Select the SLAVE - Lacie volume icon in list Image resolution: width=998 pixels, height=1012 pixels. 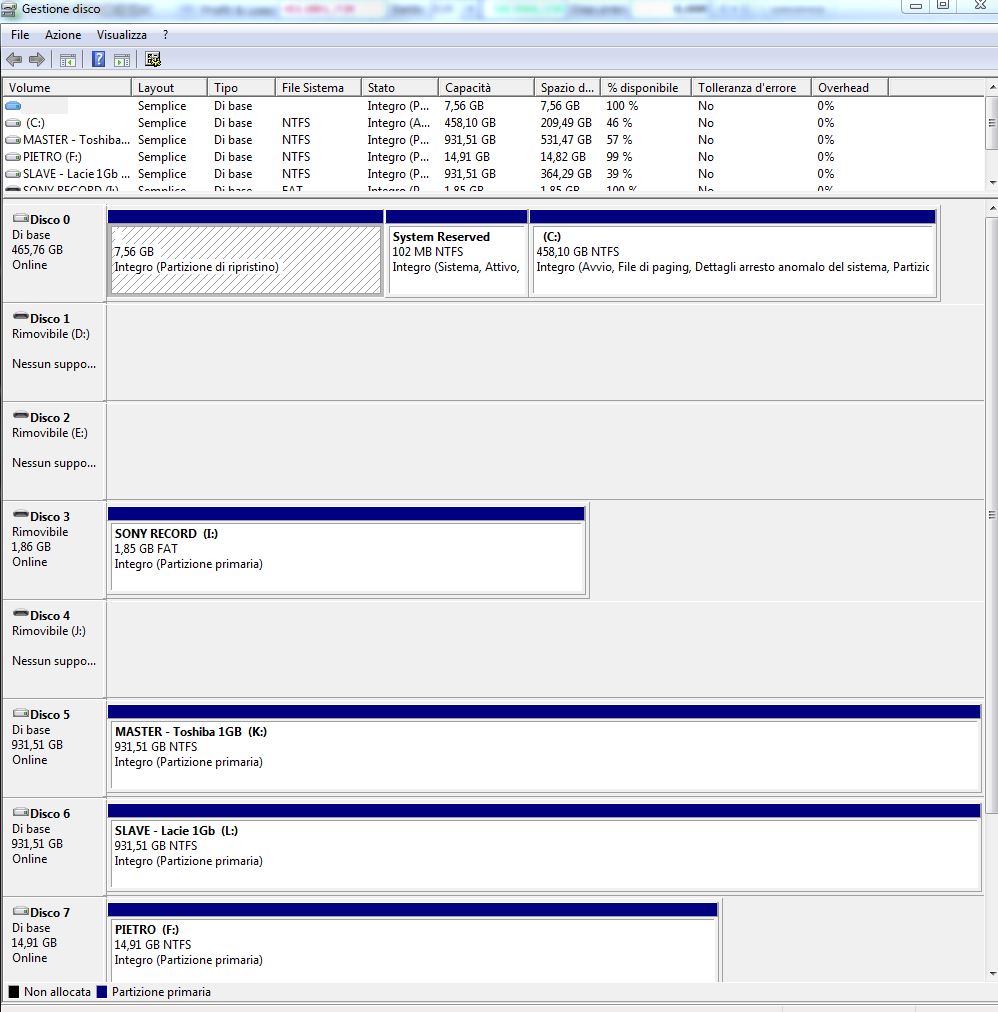(13, 174)
